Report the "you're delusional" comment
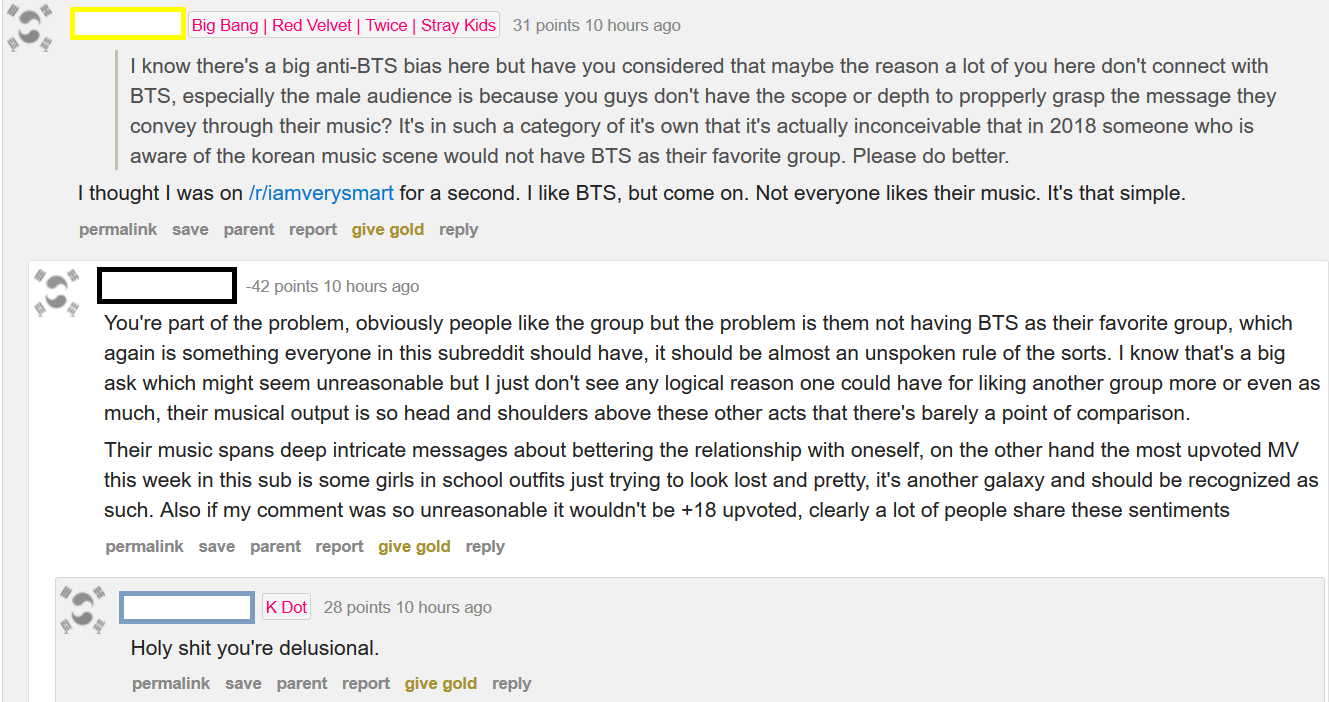This screenshot has width=1329, height=702. (366, 683)
